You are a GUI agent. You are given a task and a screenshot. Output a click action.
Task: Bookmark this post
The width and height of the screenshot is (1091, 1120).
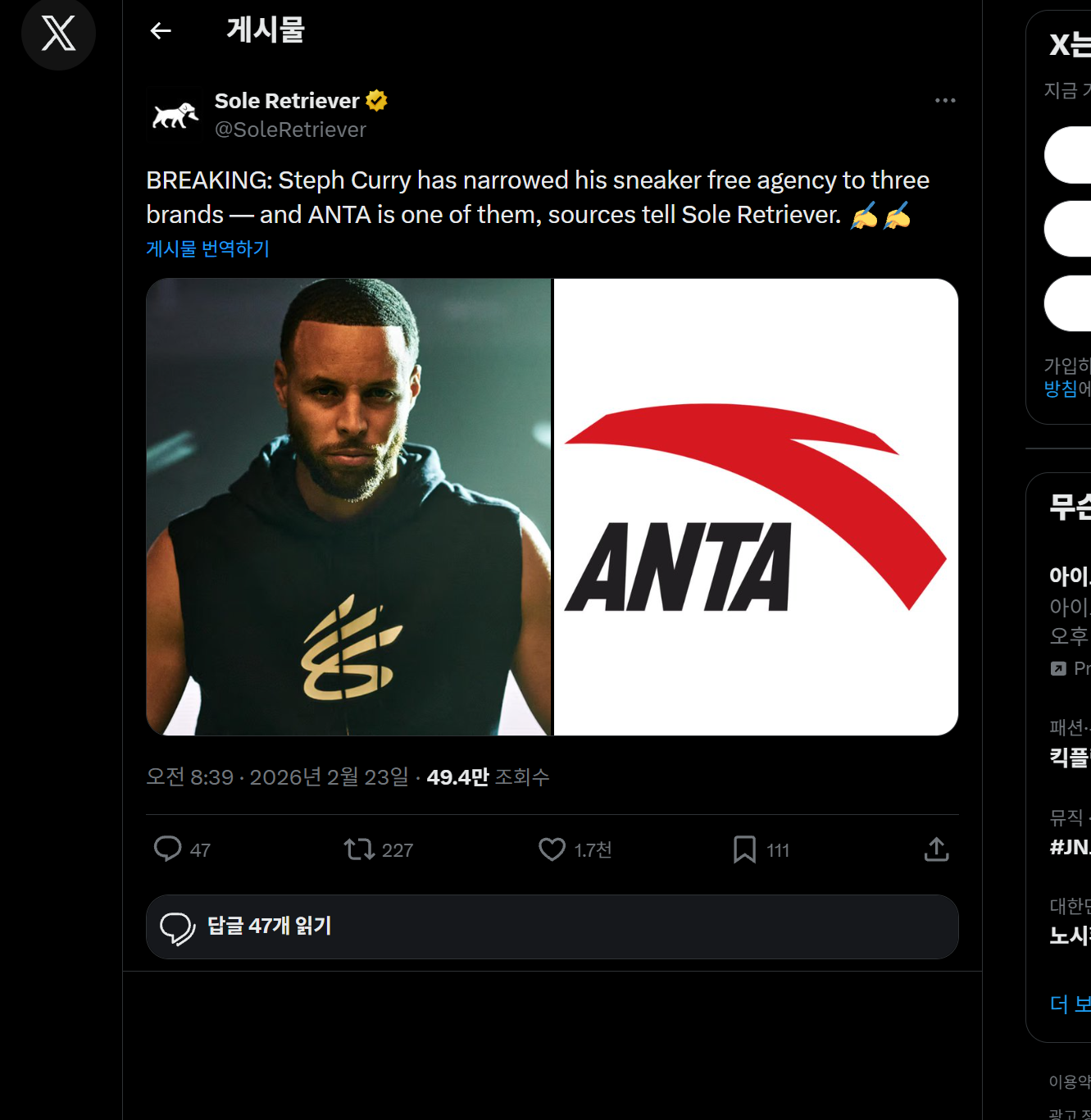click(744, 849)
